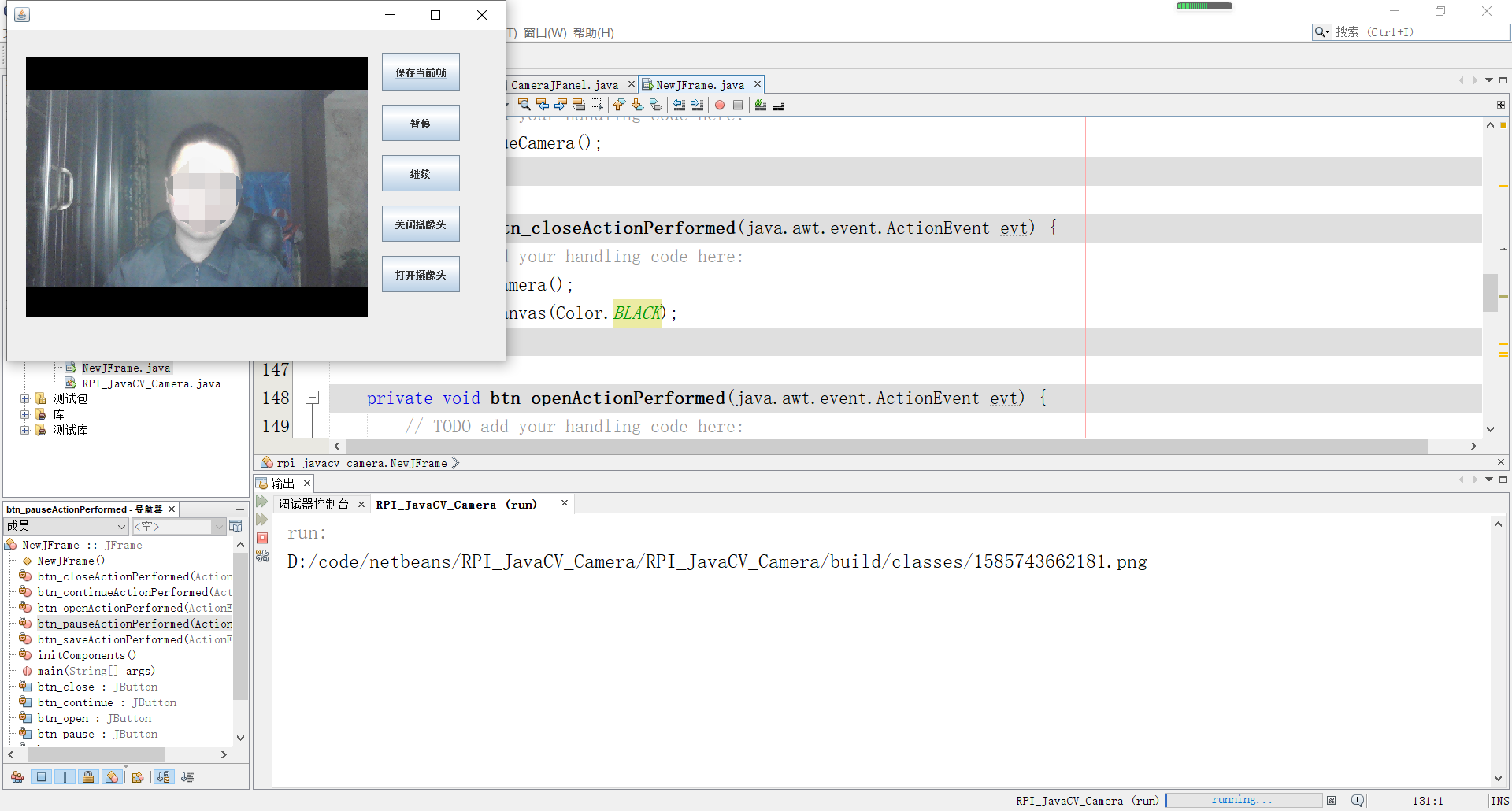Click the 暂停 pause button
This screenshot has width=1512, height=811.
[421, 124]
